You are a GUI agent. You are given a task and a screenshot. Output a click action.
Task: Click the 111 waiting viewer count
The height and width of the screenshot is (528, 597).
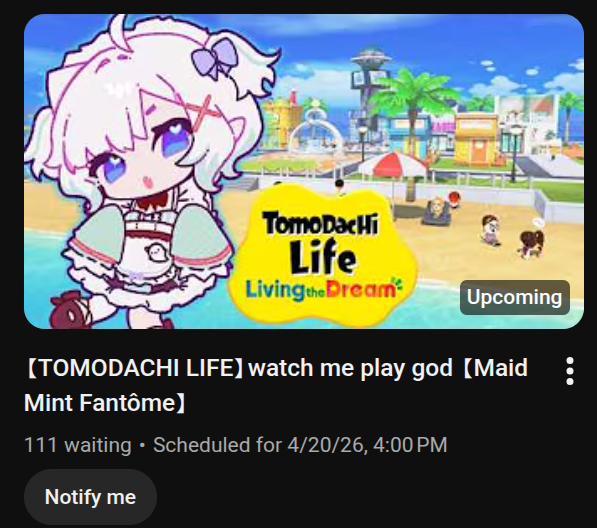pos(78,445)
